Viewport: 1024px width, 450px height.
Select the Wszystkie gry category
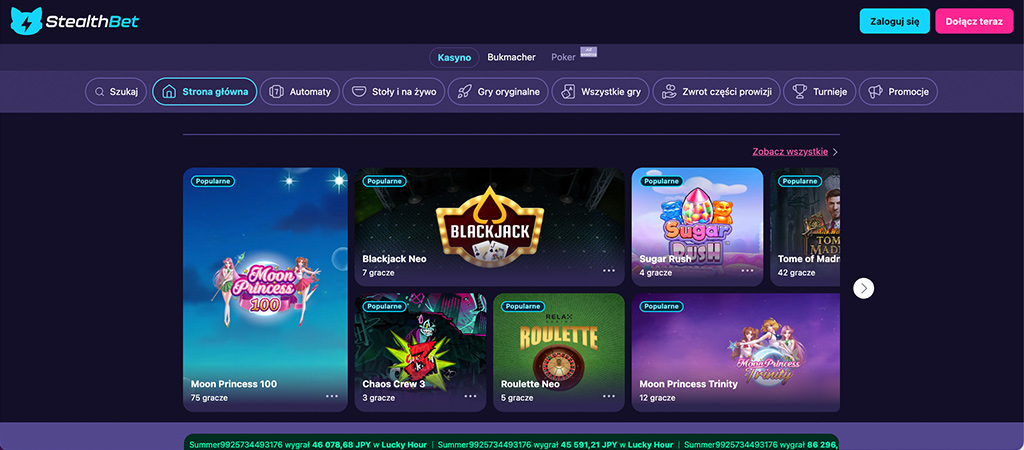(600, 91)
